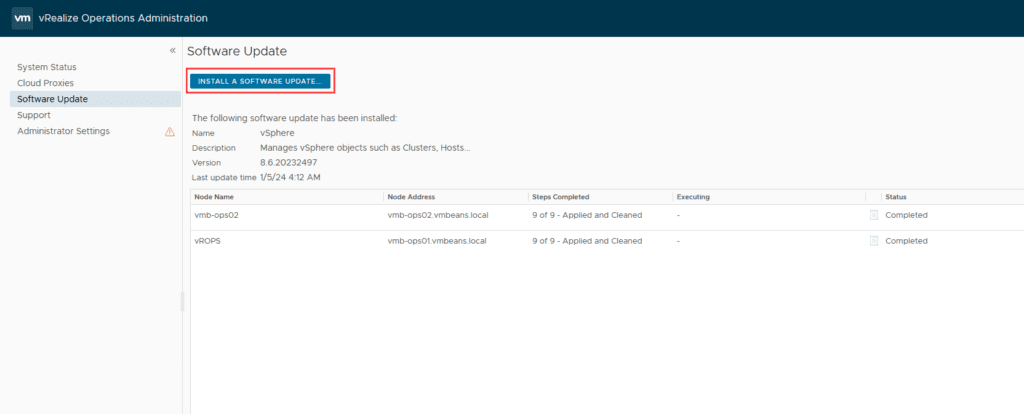Click vRealize Operations Administration title

click(123, 18)
